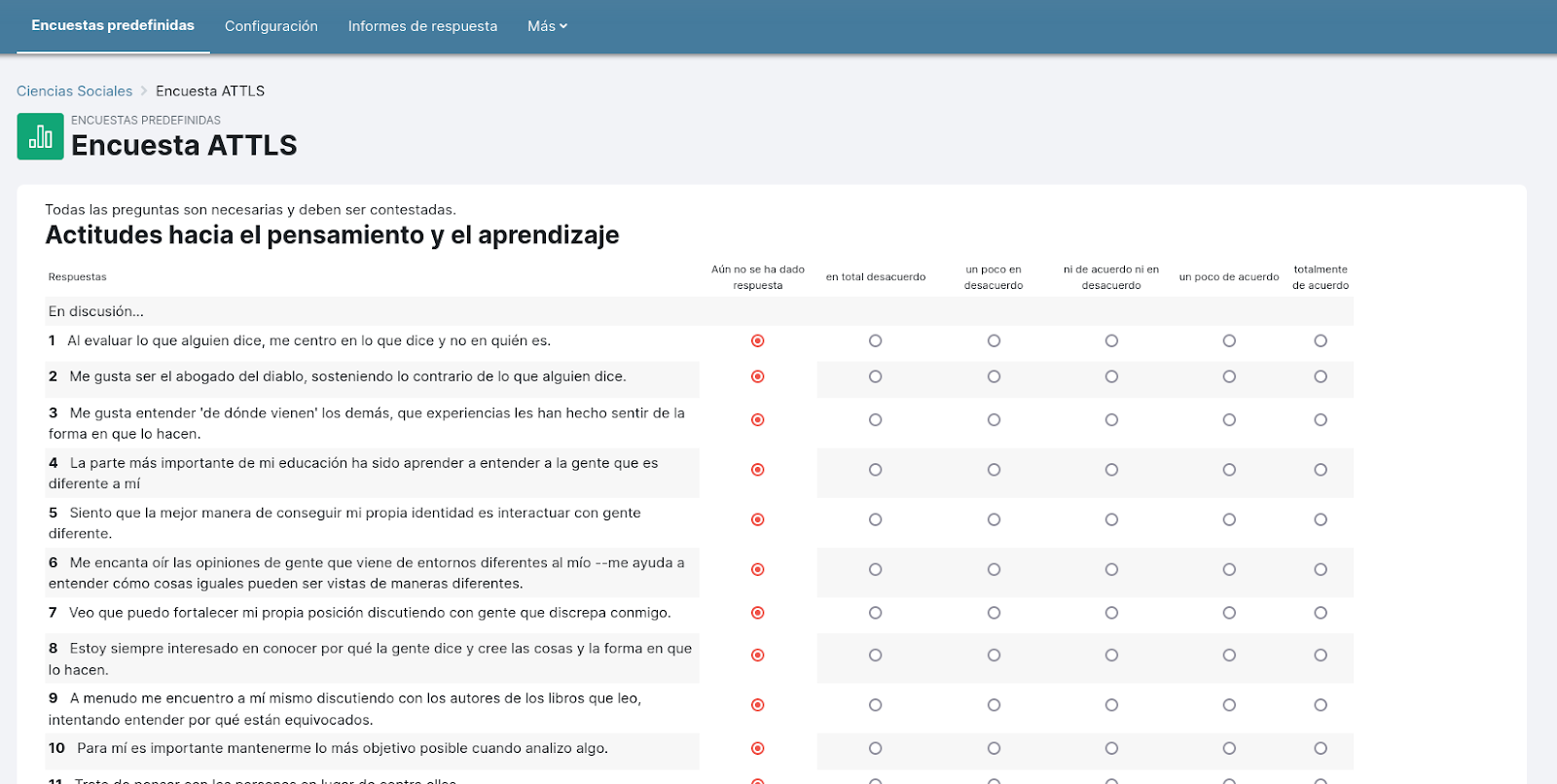
Task: Pick 'en total desacuerdo' for question 6
Action: (x=876, y=569)
